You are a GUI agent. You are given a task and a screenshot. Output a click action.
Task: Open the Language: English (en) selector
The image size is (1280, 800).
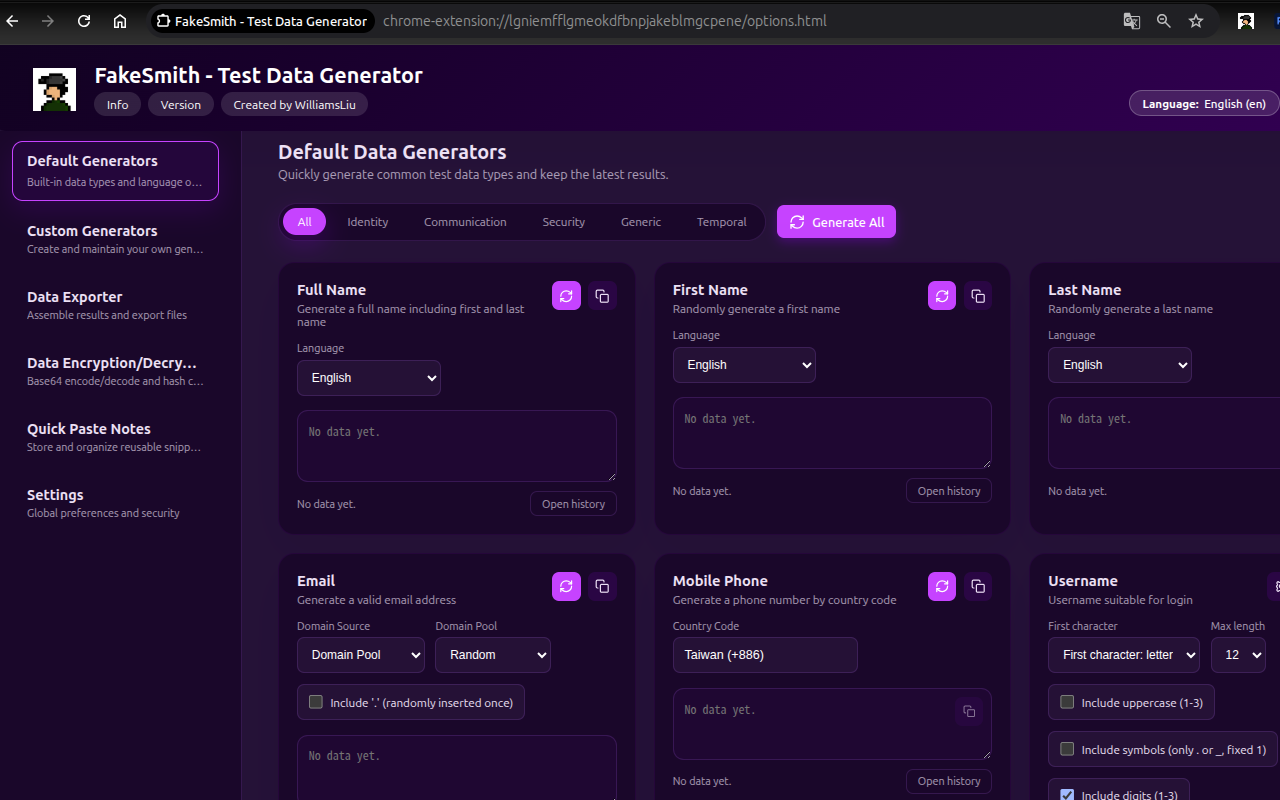pos(1204,104)
